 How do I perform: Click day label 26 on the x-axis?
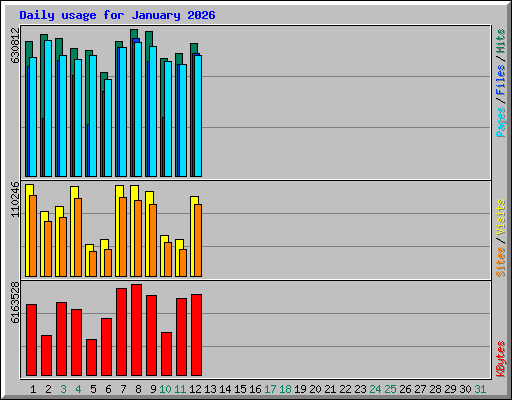[x=405, y=389]
